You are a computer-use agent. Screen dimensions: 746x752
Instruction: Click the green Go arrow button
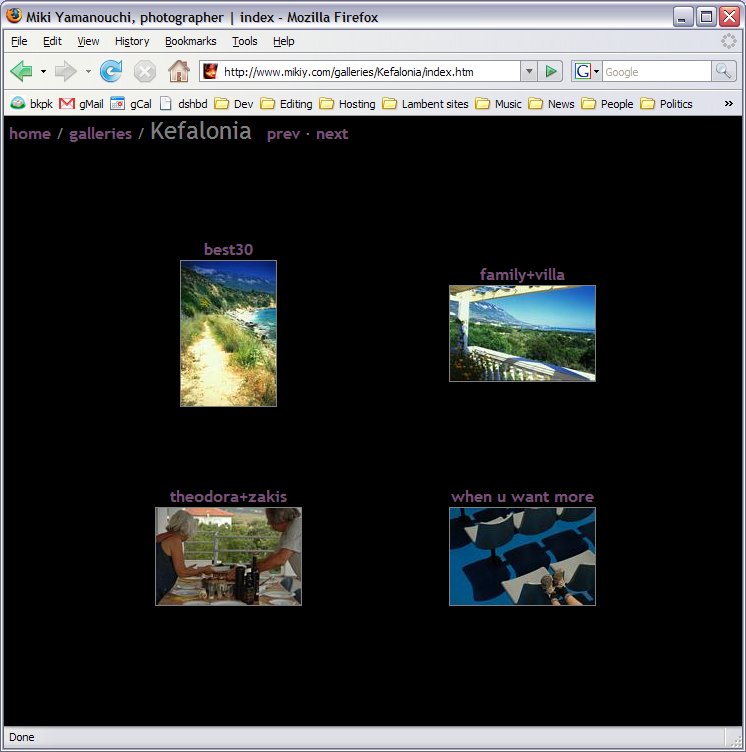click(x=551, y=71)
